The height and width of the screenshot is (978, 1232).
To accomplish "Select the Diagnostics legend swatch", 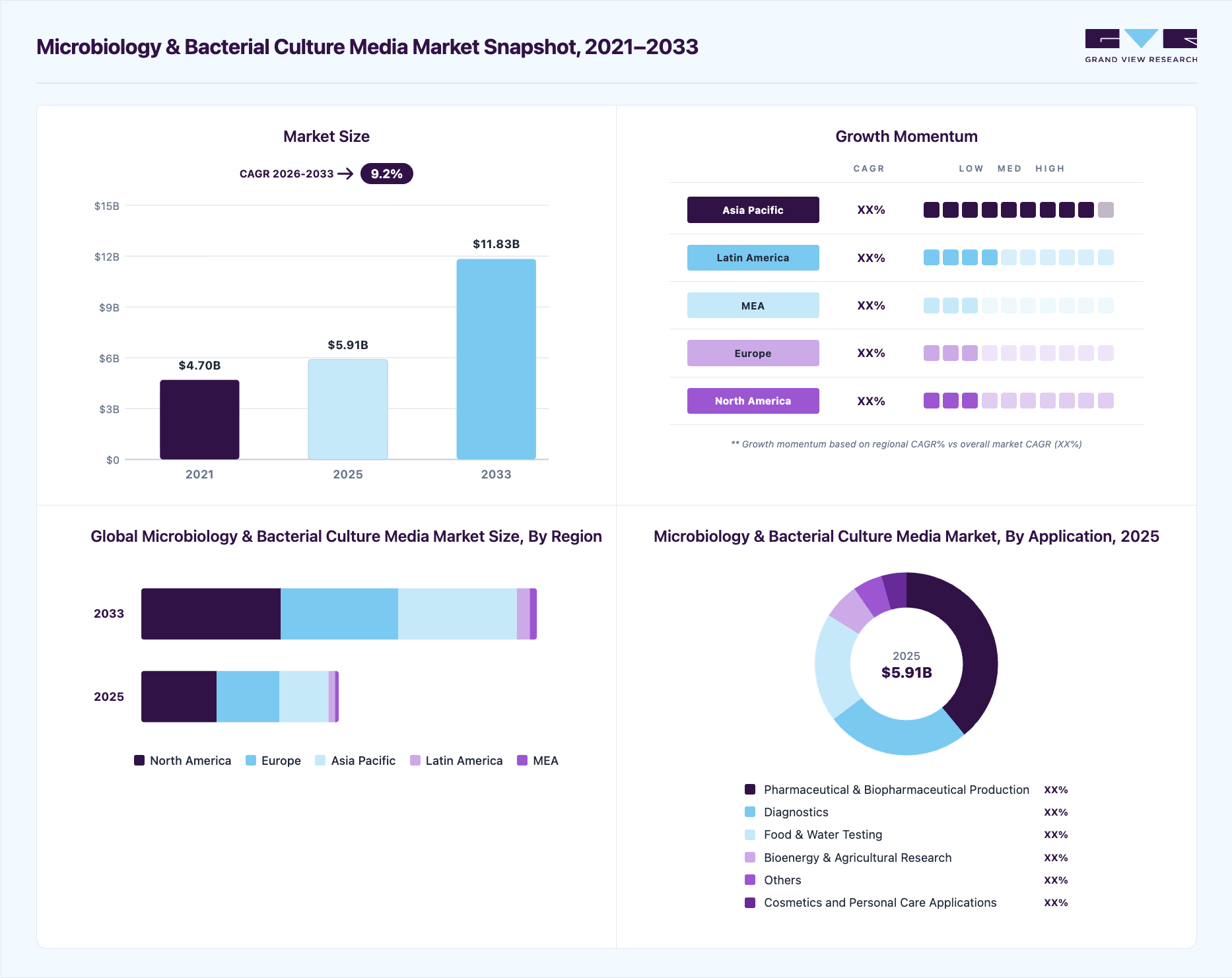I will click(x=750, y=812).
